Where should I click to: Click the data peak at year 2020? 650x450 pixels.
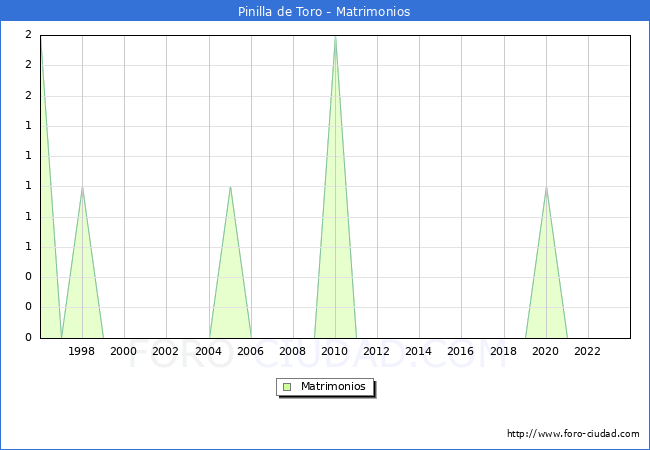tap(546, 187)
